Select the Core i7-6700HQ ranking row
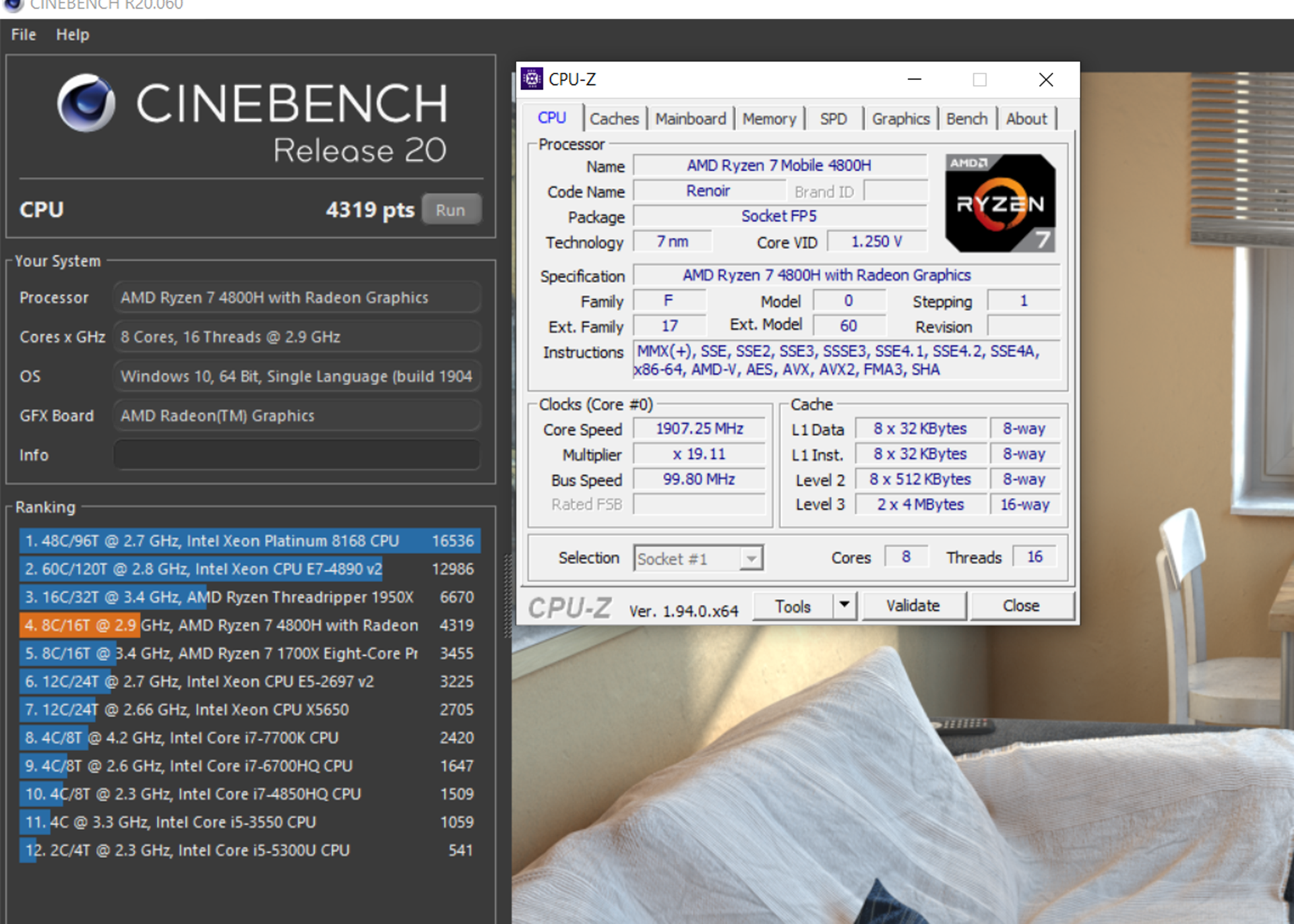 [249, 766]
